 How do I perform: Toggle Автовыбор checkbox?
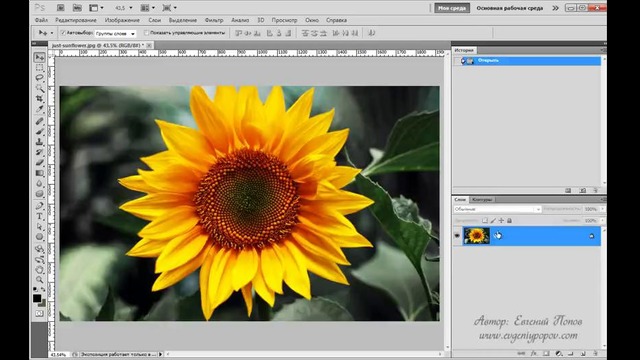pyautogui.click(x=63, y=33)
